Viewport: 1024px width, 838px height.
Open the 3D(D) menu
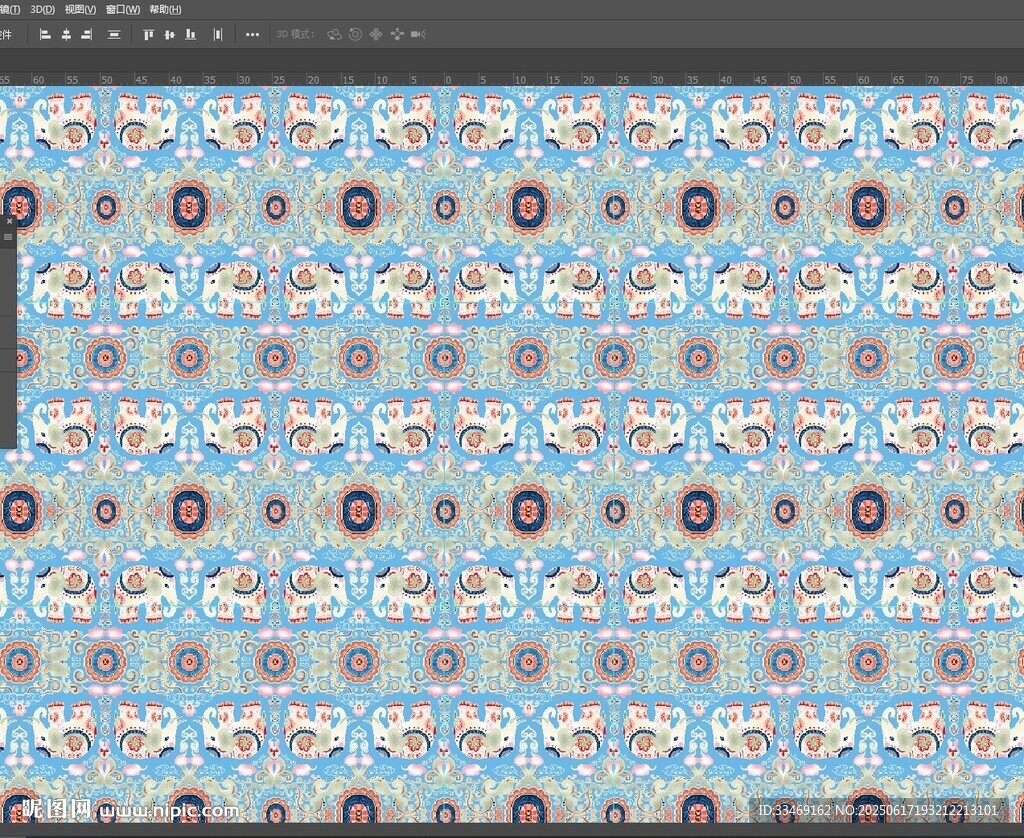click(x=43, y=9)
